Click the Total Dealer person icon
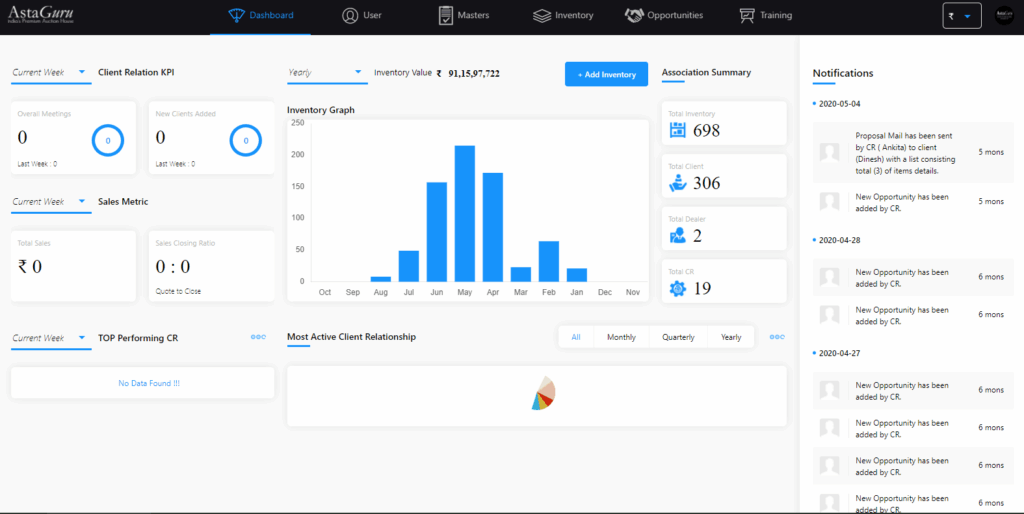Screen dimensions: 1024x514 [x=677, y=236]
